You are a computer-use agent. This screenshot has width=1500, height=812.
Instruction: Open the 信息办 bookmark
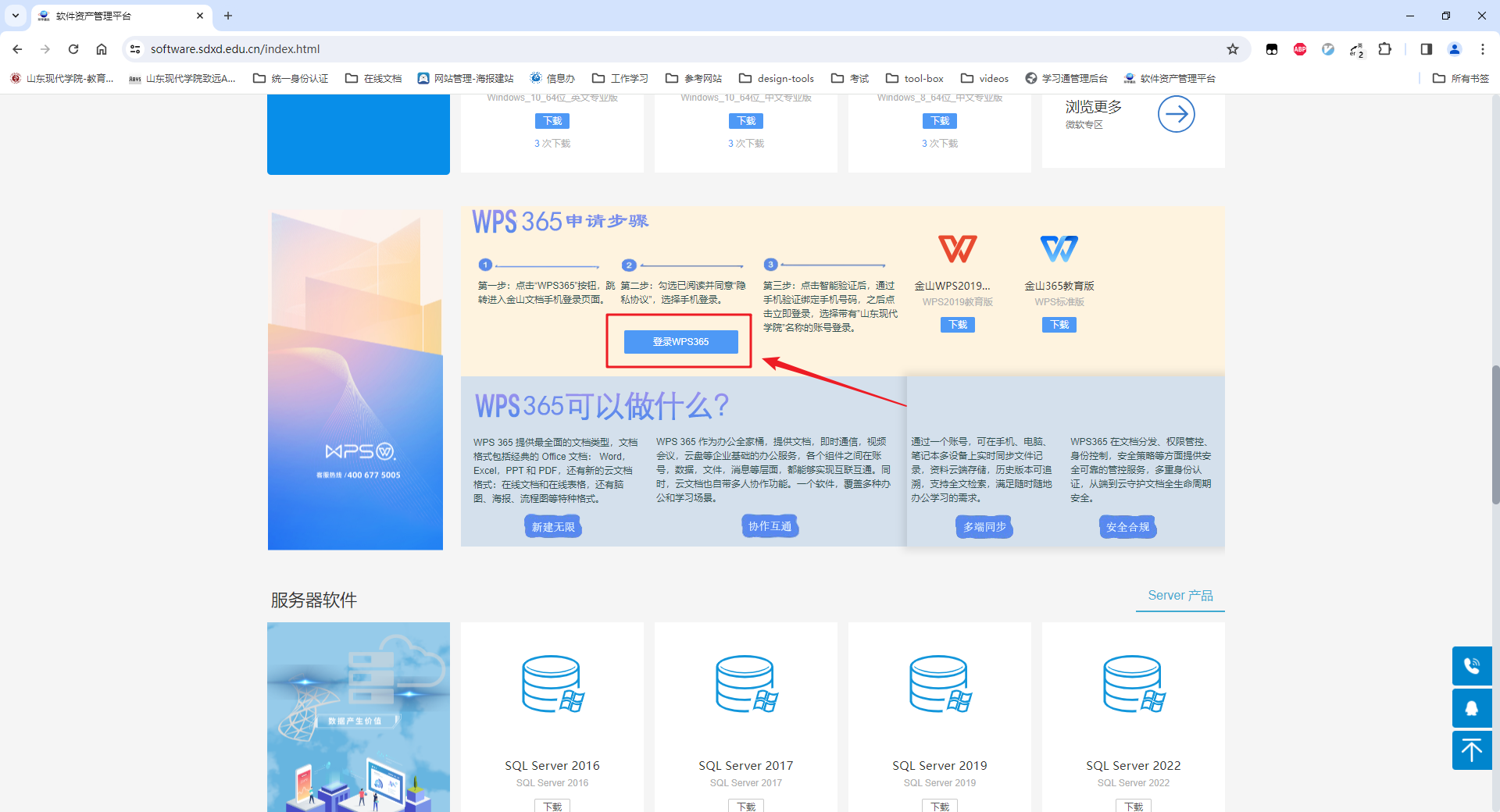pos(552,78)
